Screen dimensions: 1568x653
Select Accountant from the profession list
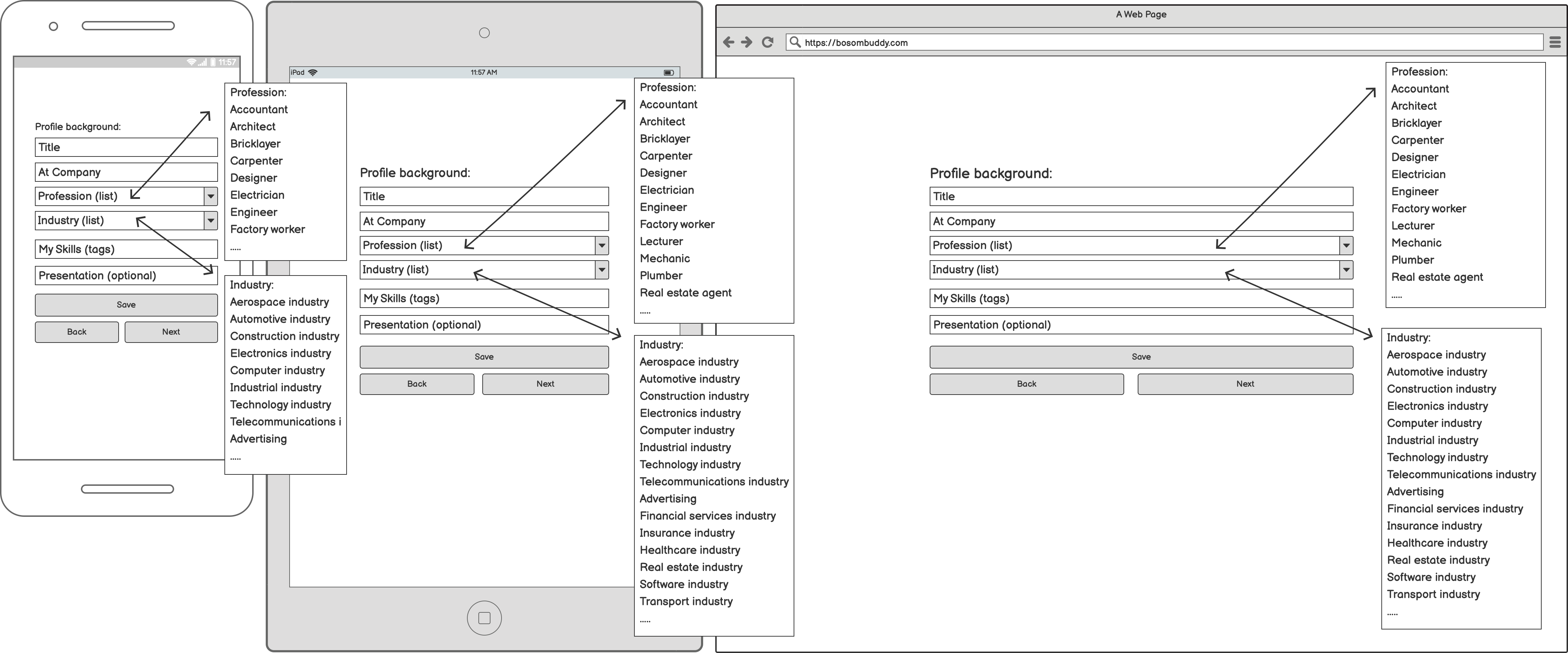[259, 109]
